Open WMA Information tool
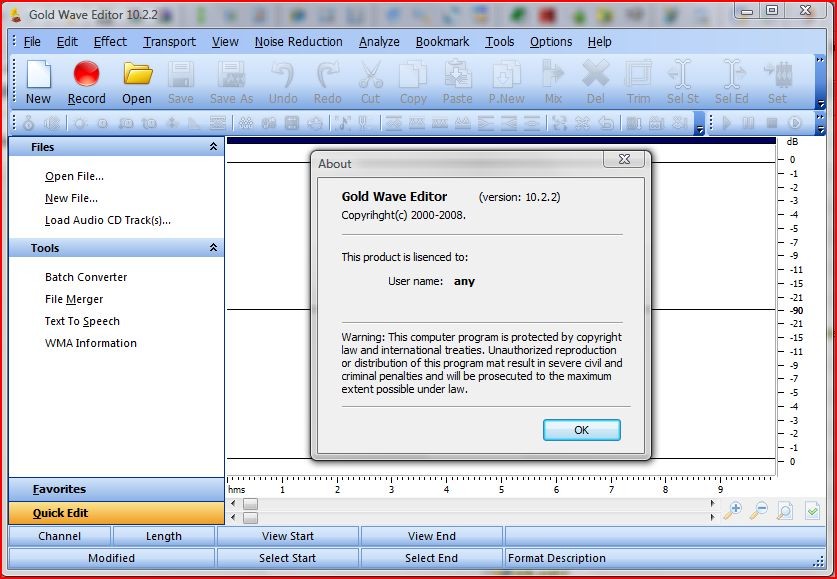Screen dimensions: 837x579 (91, 343)
